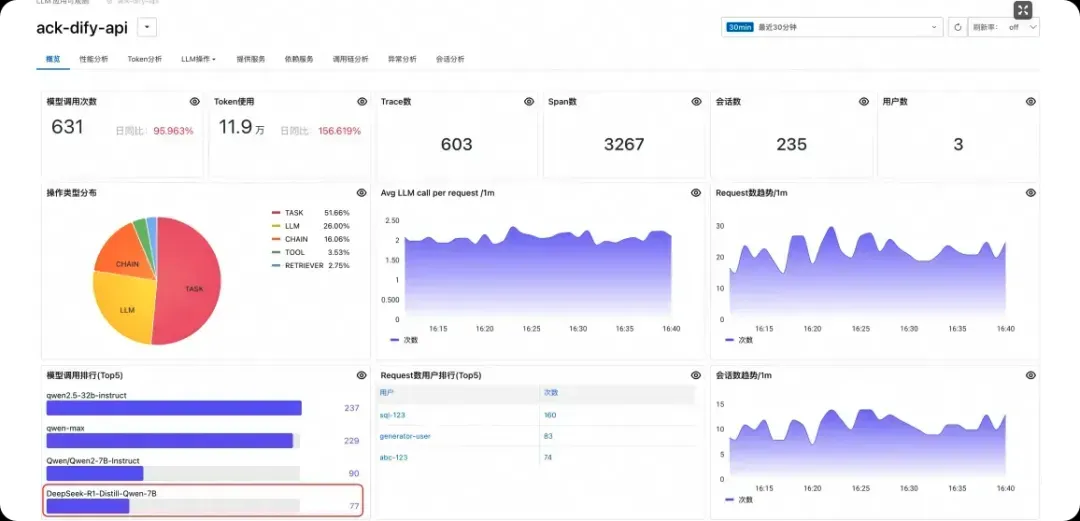Toggle the TASK legend color swatch
Viewport: 1080px width, 521px height.
coord(276,213)
